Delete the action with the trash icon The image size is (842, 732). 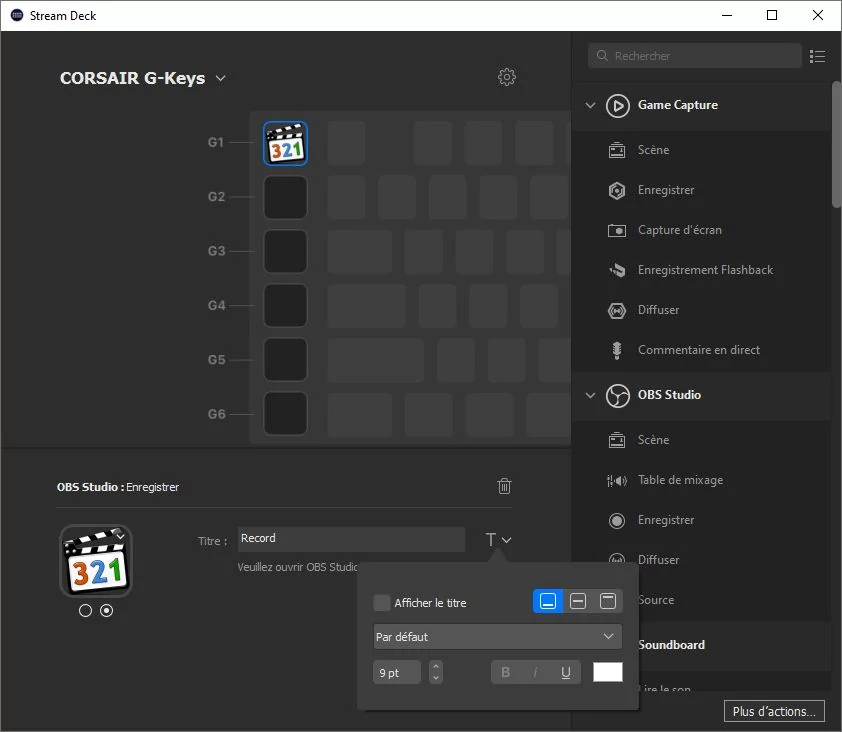click(504, 486)
